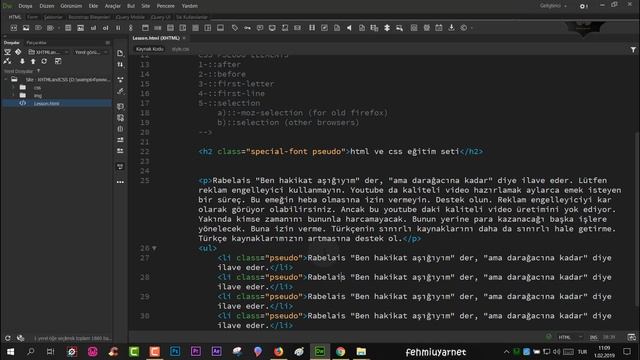Toggle INS insert mode in status bar
The height and width of the screenshot is (360, 640).
[x=593, y=337]
